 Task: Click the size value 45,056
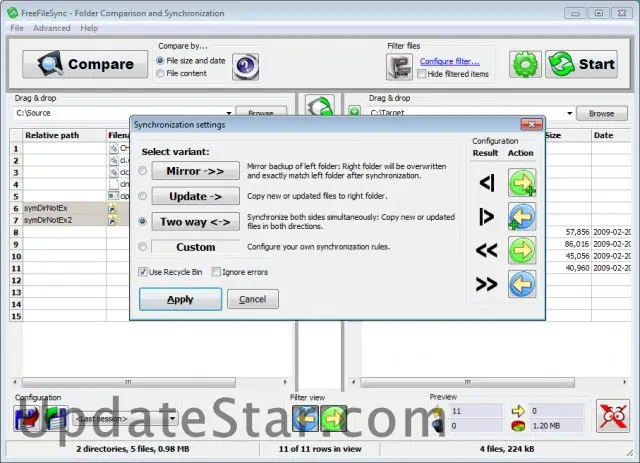(x=577, y=256)
